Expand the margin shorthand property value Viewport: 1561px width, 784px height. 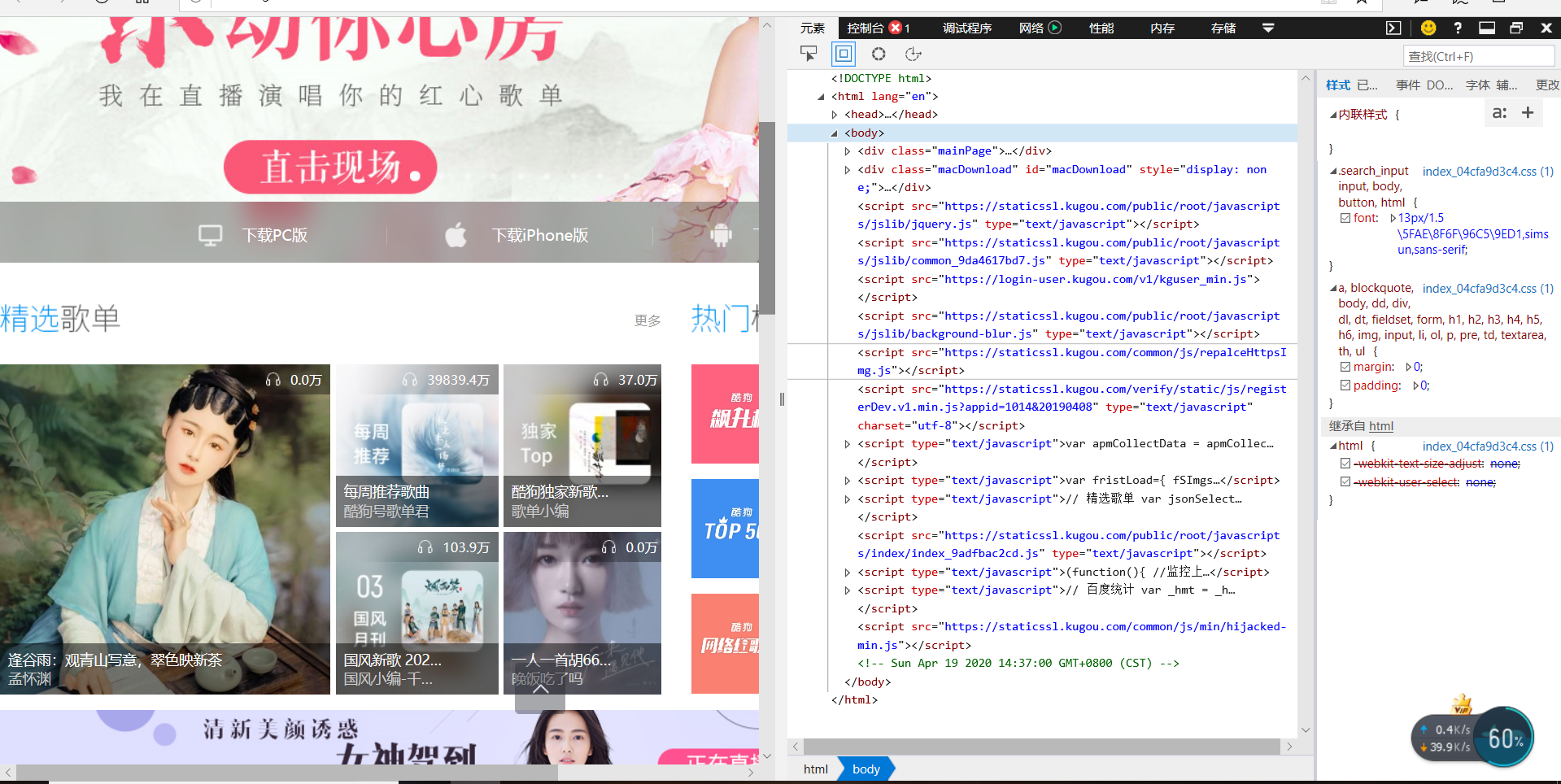(1409, 367)
